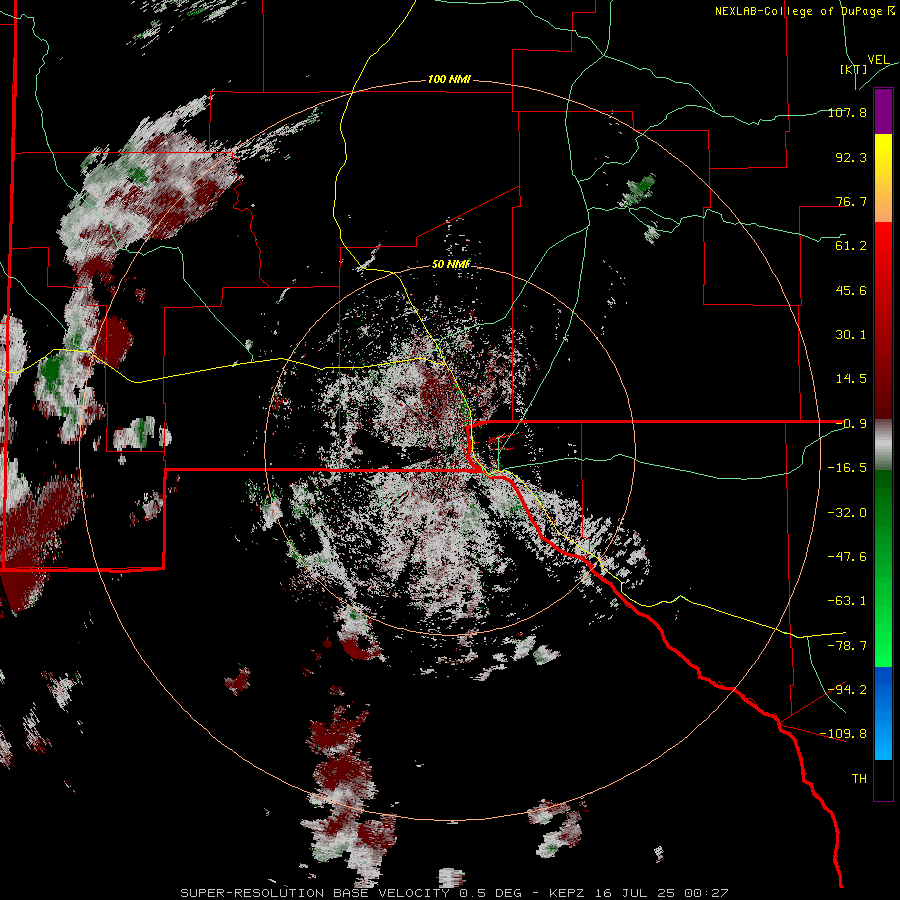This screenshot has height=900, width=900.
Task: Click the -32.0 velocity scale value
Action: (x=847, y=512)
